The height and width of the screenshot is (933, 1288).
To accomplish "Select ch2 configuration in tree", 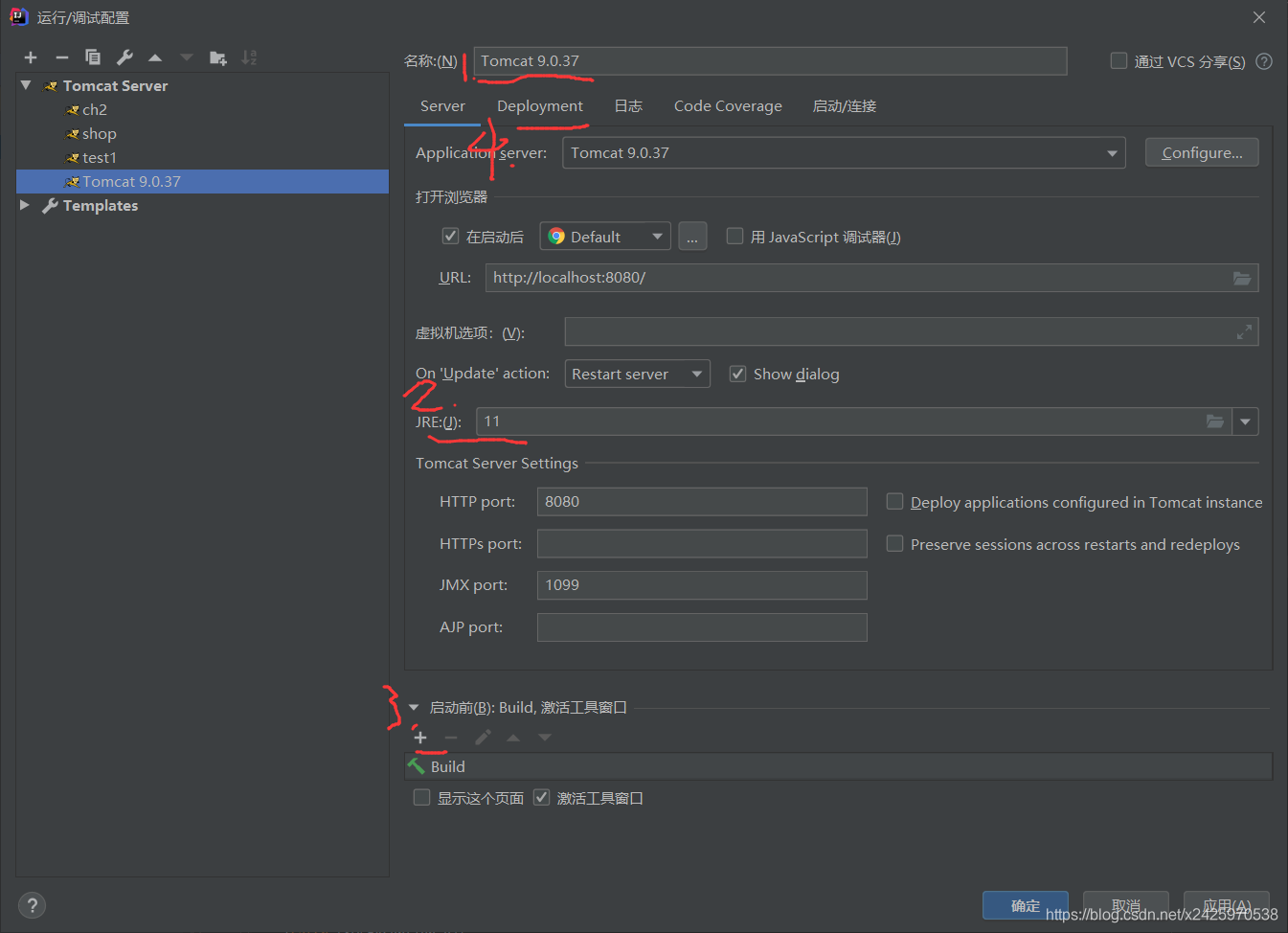I will [x=95, y=109].
